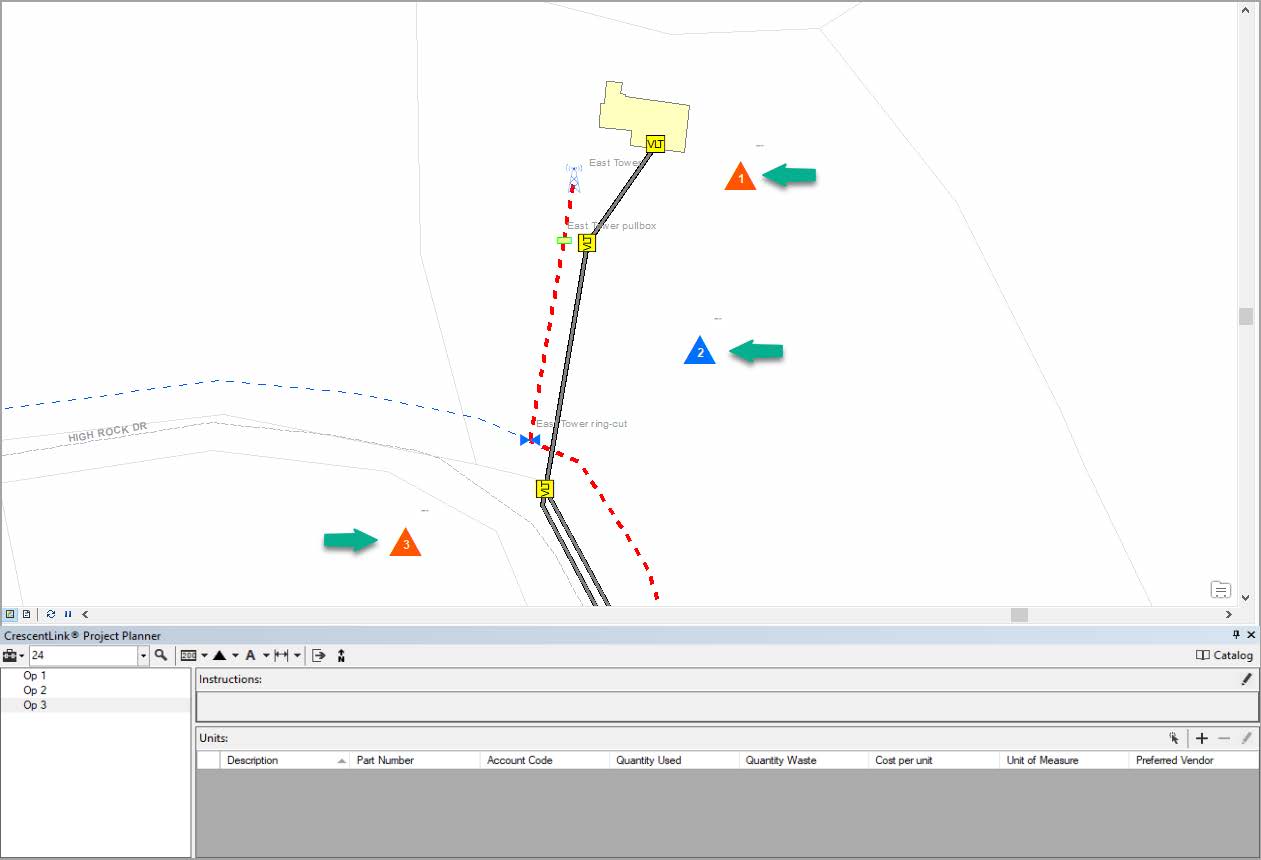Viewport: 1261px width, 860px height.
Task: Collapse the bottom toolbar with the chevron
Action: pos(85,614)
